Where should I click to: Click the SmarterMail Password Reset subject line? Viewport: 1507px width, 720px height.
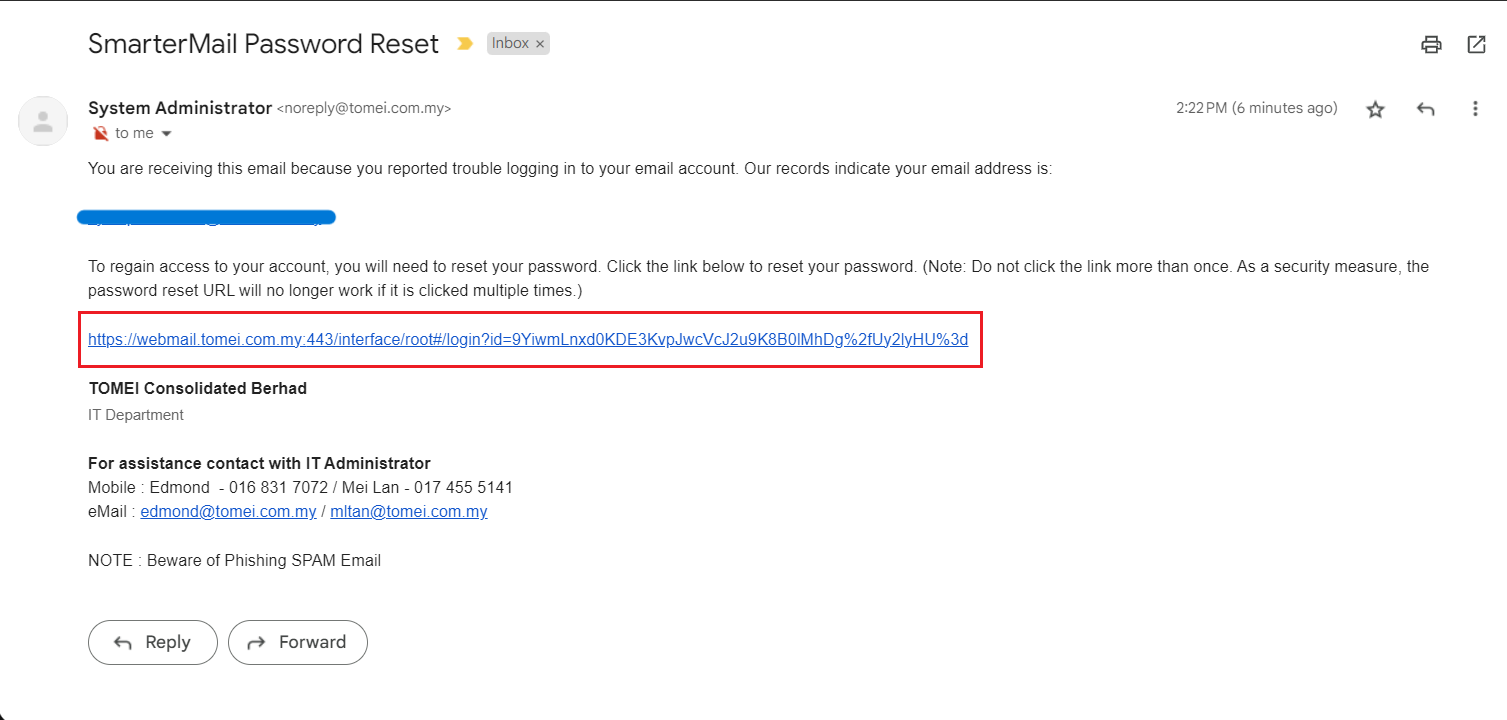pyautogui.click(x=263, y=44)
